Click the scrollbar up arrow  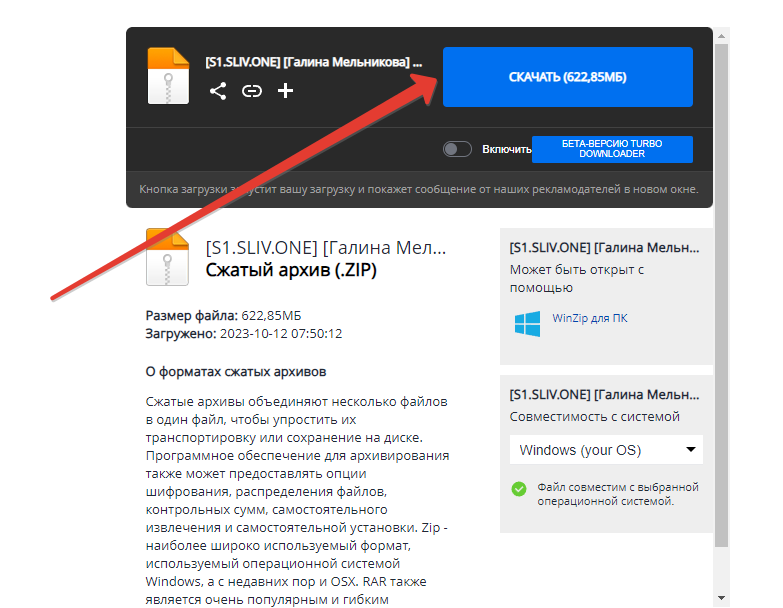[721, 36]
